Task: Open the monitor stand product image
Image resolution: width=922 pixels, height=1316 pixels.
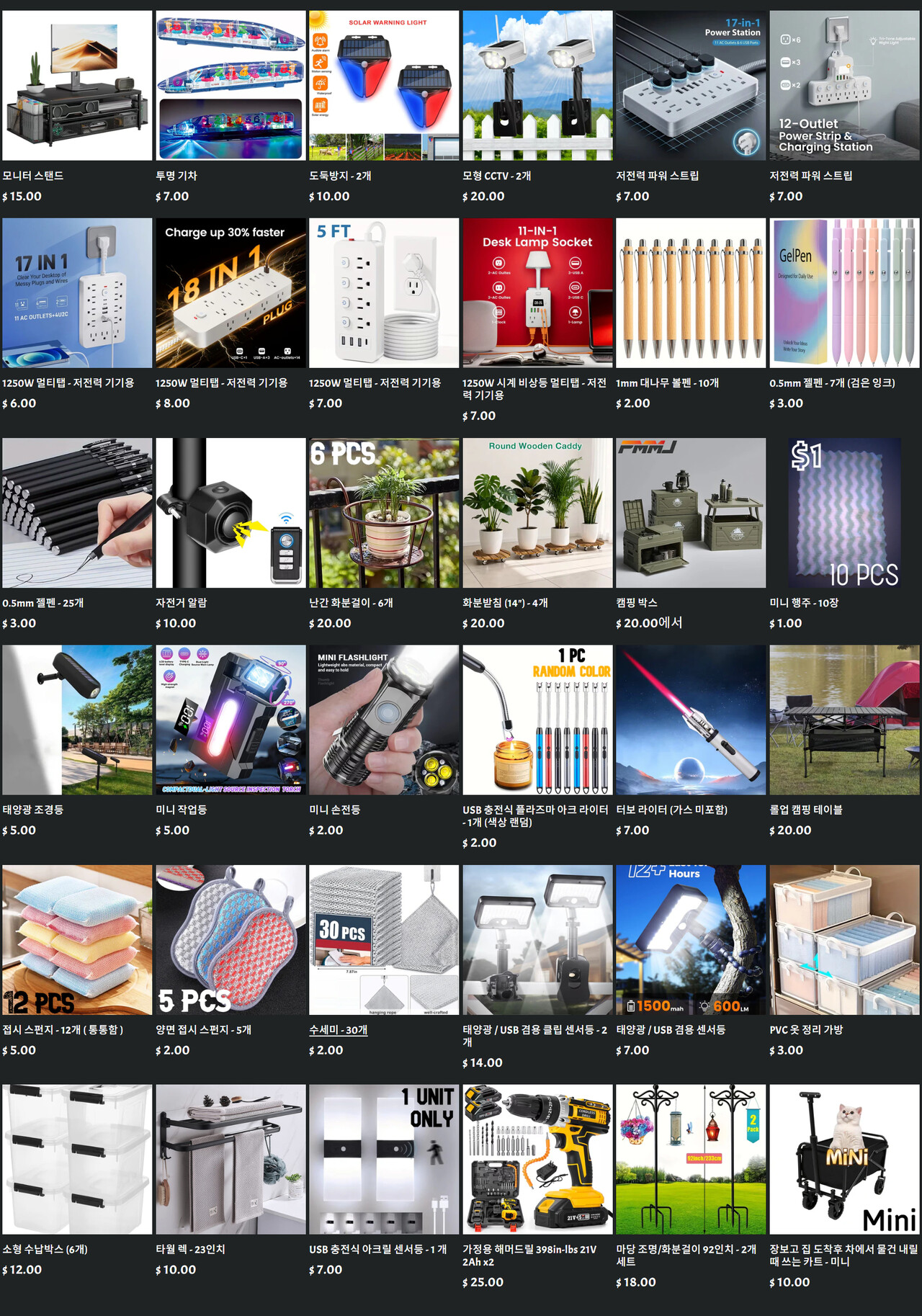Action: click(x=77, y=85)
